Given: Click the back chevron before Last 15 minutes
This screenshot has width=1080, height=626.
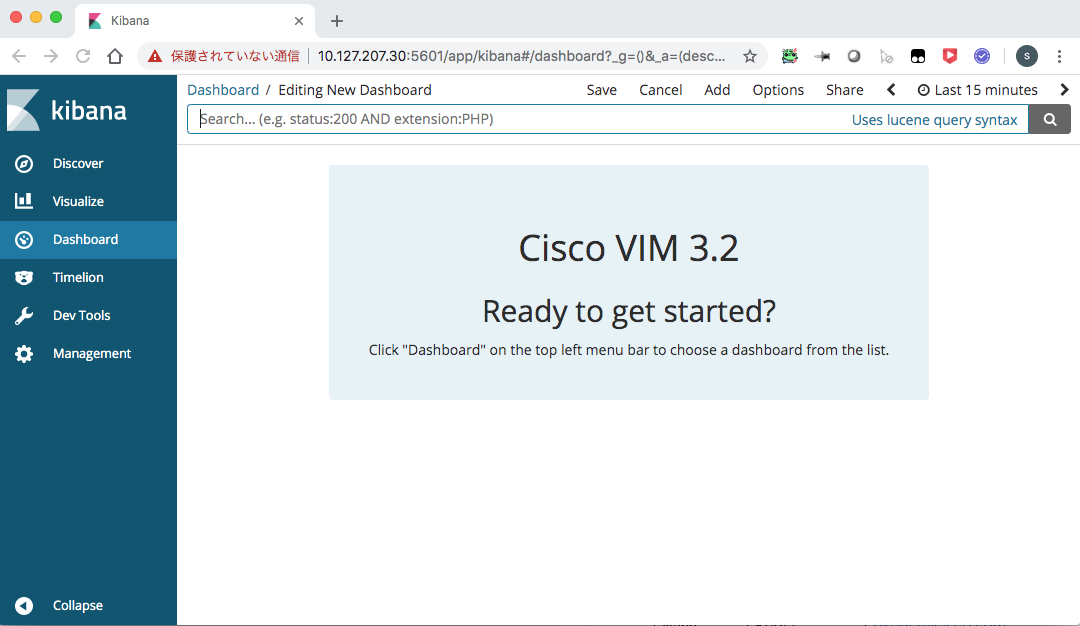Looking at the screenshot, I should click(890, 89).
